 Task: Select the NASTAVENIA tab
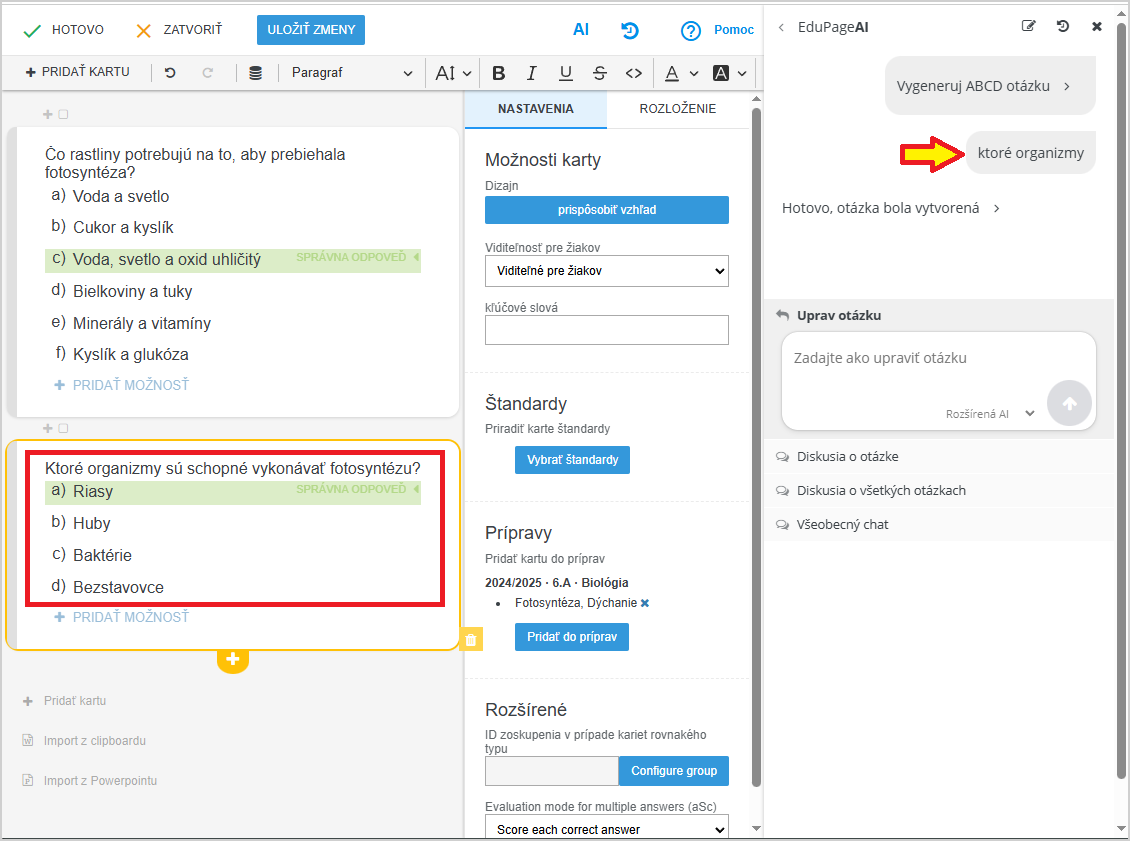(x=535, y=109)
